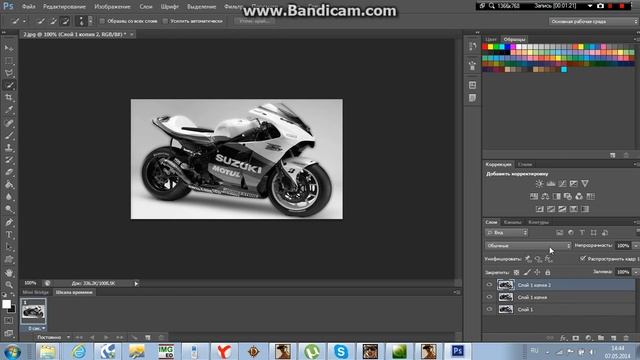Select the Lasso tool
Viewport: 640px width, 360px height.
(9, 73)
